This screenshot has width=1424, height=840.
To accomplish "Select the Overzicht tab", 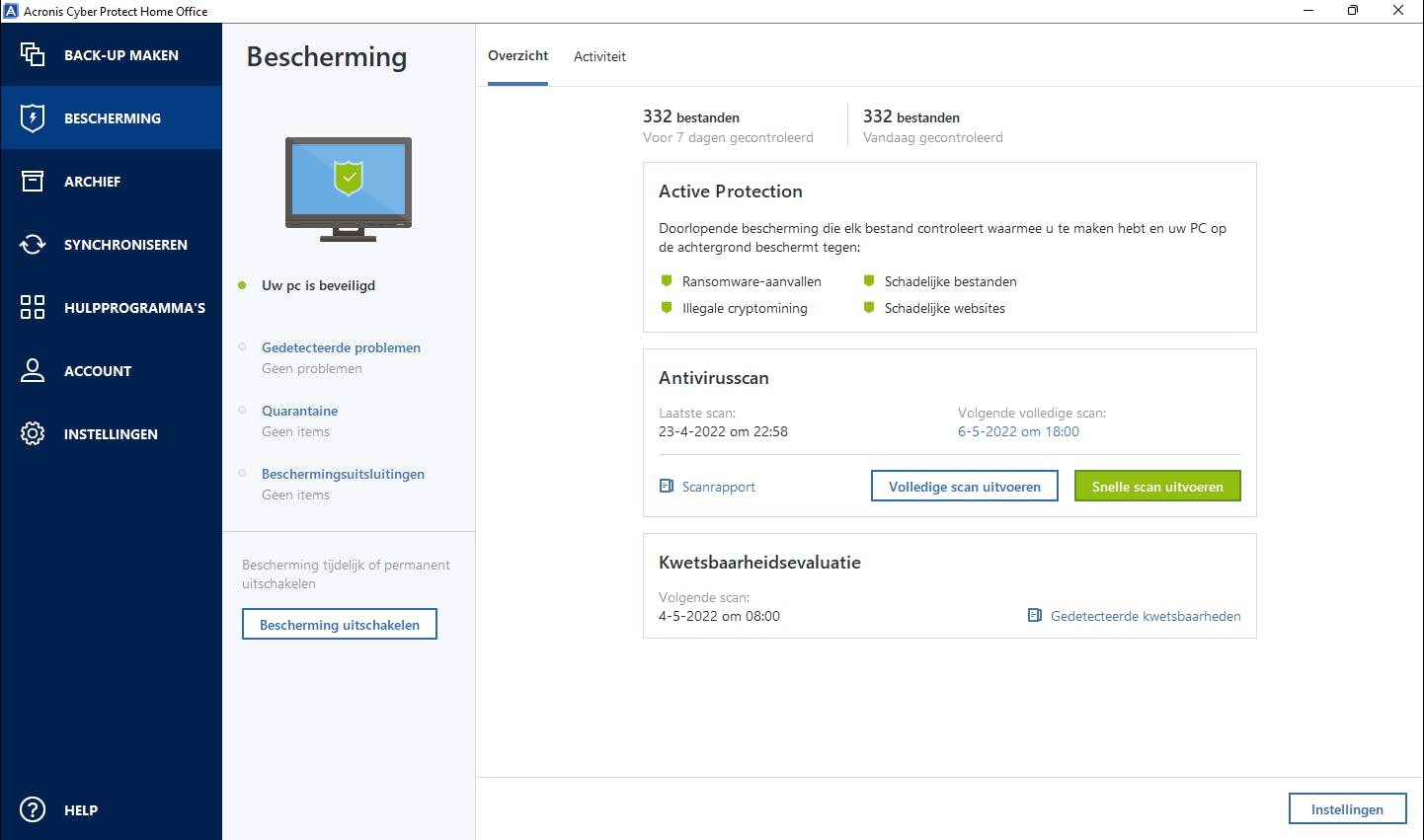I will click(x=517, y=56).
